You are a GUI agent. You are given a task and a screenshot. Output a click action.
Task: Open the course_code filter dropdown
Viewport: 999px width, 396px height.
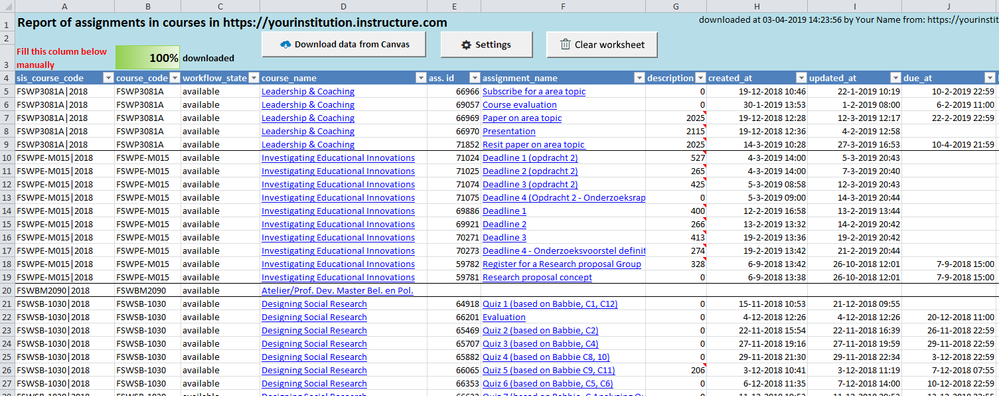tap(173, 78)
